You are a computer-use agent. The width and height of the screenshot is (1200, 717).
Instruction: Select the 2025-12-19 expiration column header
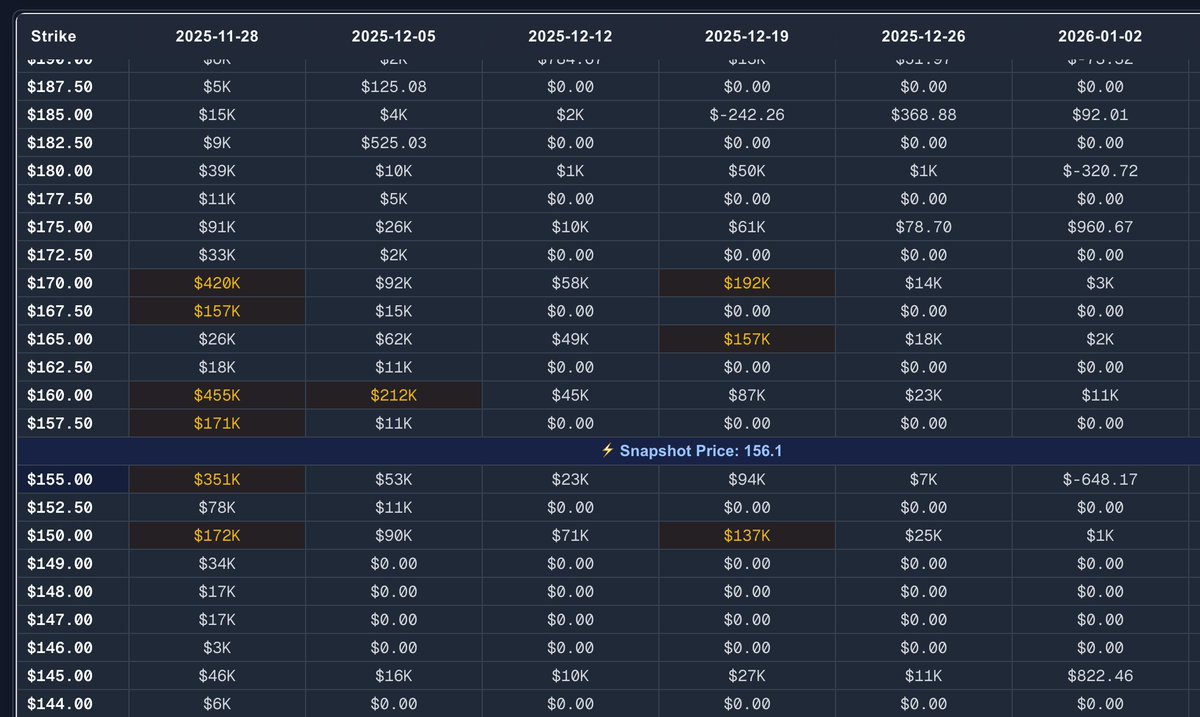coord(747,36)
